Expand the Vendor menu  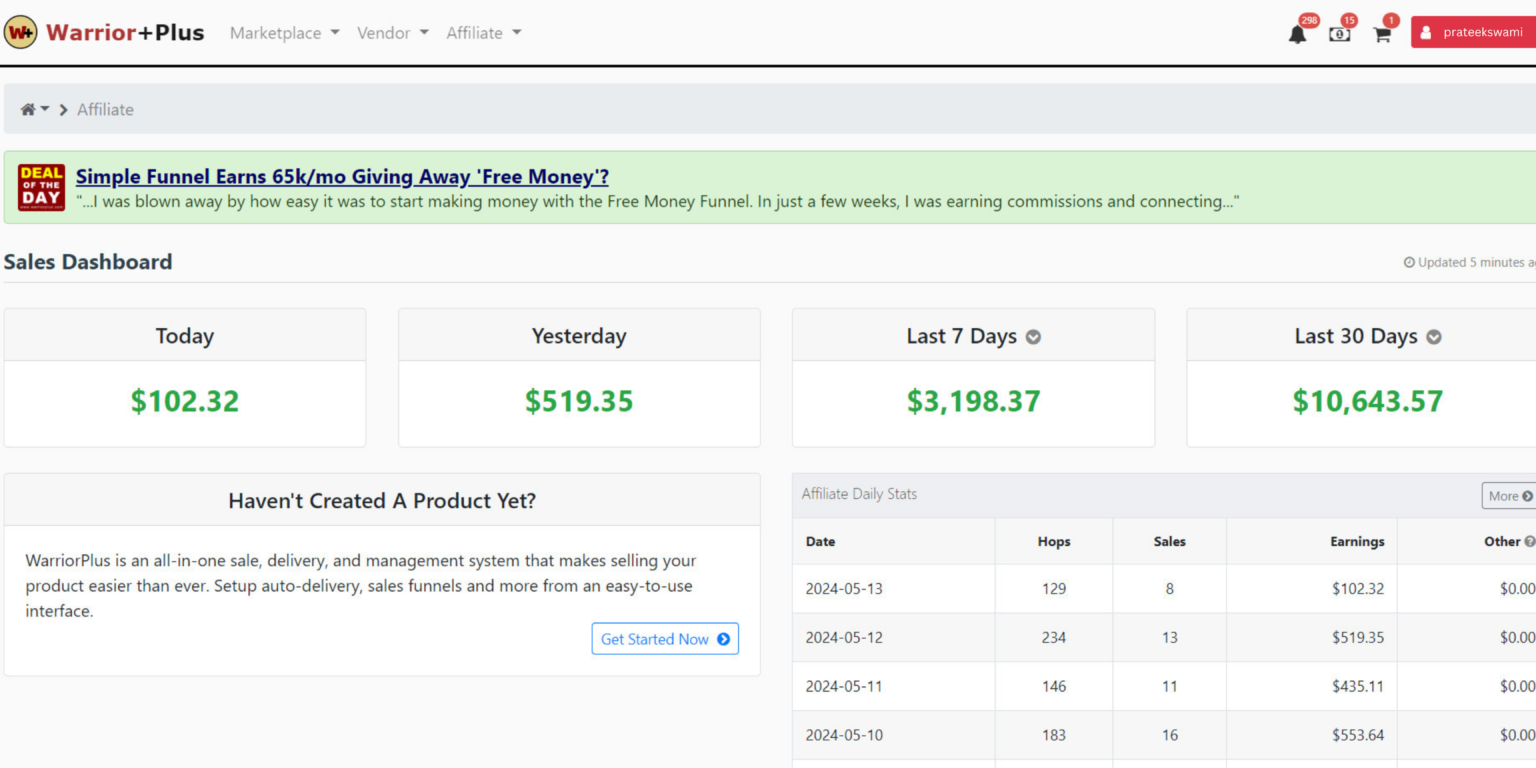[x=393, y=33]
